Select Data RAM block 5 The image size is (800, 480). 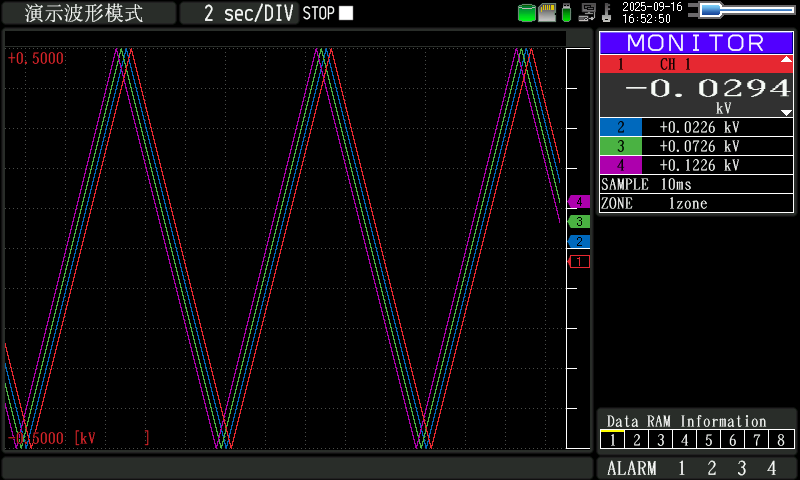709,439
